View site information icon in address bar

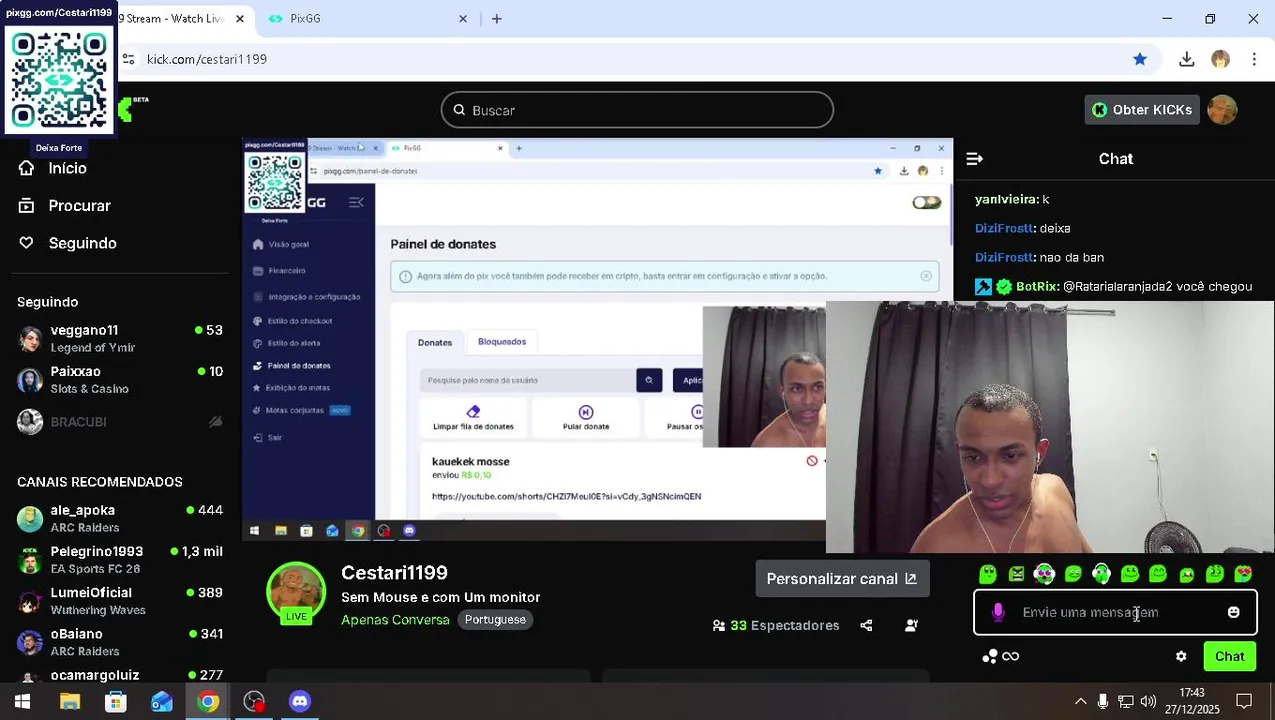[128, 59]
